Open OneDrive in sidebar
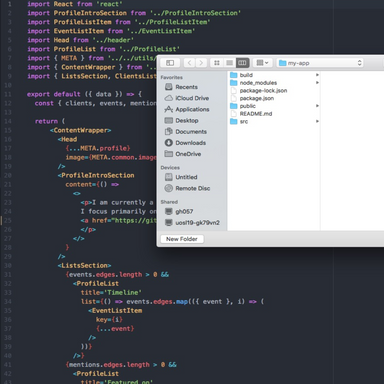Viewport: 384px width, 384px height. (x=188, y=154)
